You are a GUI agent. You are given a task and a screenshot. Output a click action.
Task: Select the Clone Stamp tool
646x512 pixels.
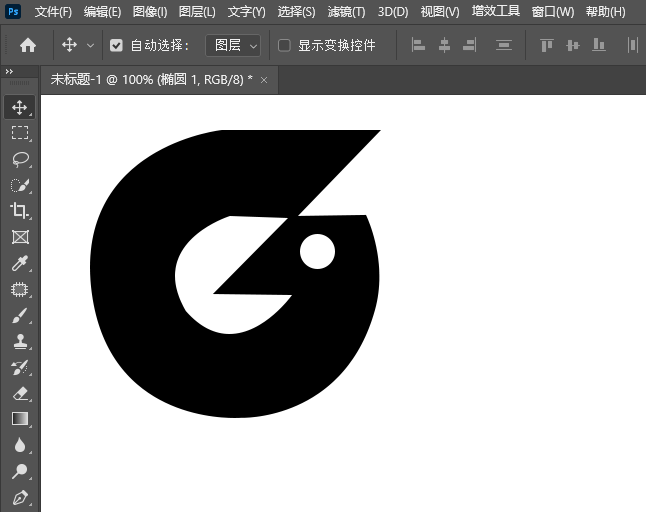19,341
